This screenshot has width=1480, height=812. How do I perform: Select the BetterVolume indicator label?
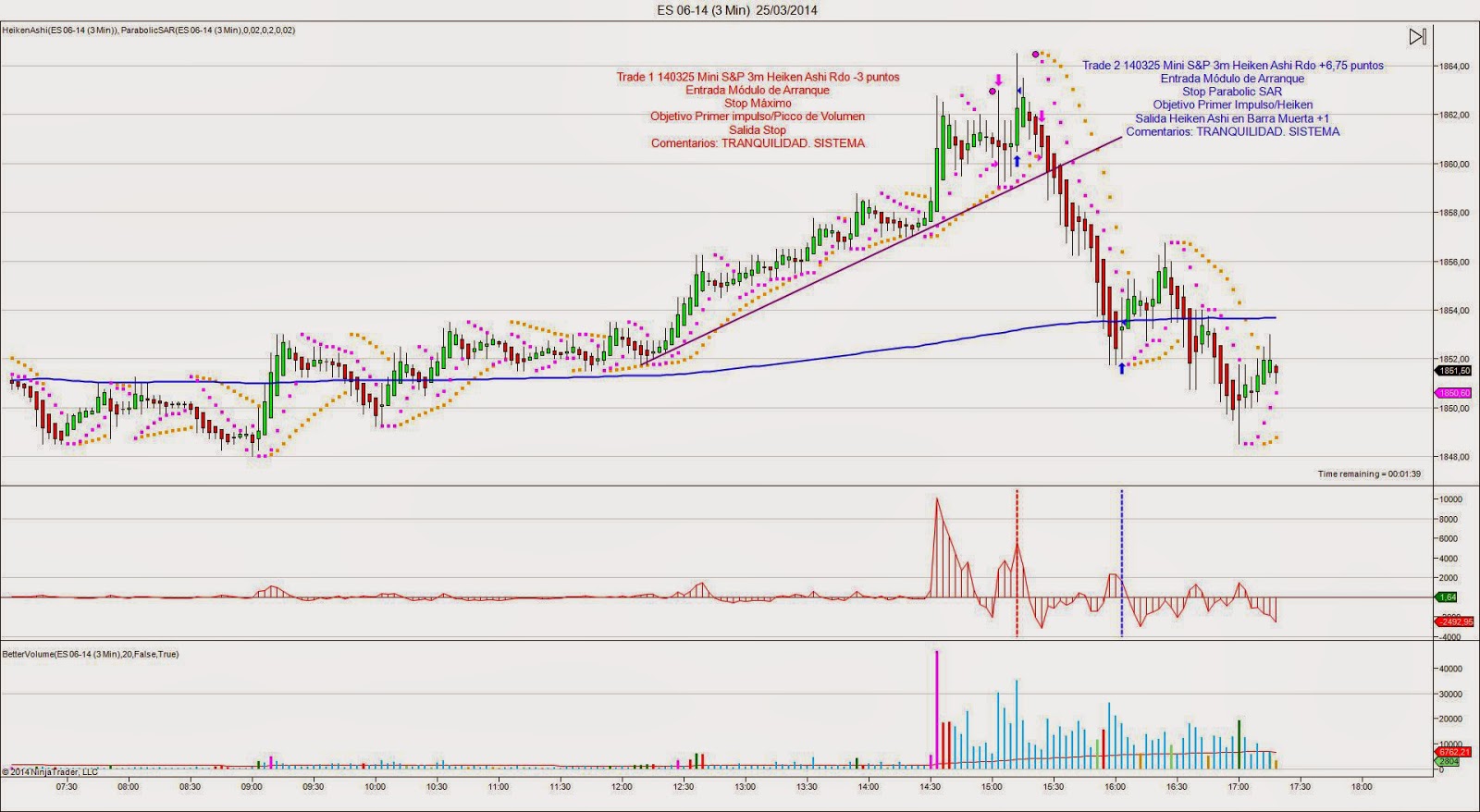coord(90,654)
